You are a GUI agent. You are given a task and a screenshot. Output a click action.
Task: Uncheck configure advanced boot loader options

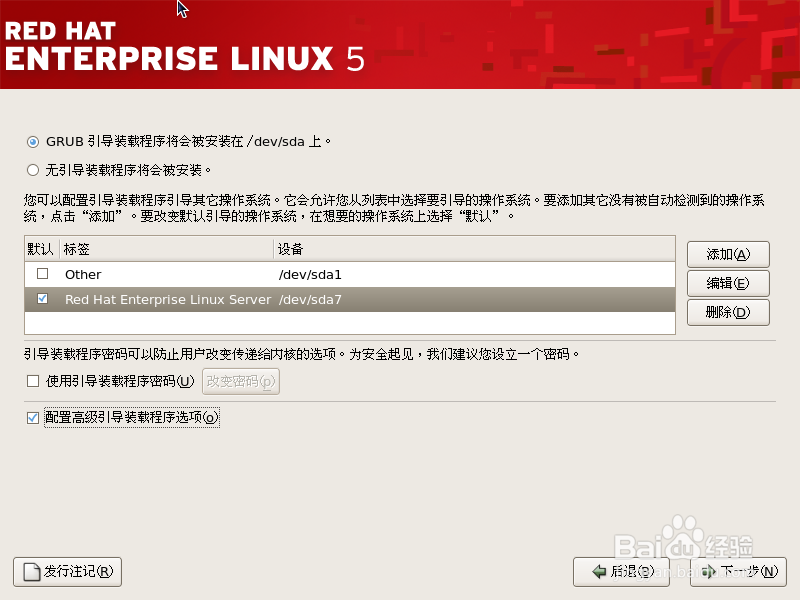point(32,417)
